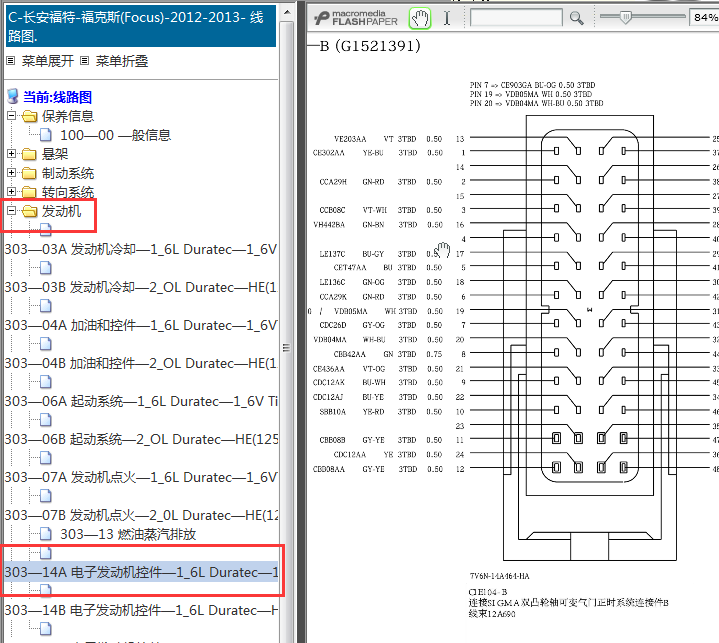Select the text selection cursor tool
This screenshot has height=643, width=719.
pos(447,18)
